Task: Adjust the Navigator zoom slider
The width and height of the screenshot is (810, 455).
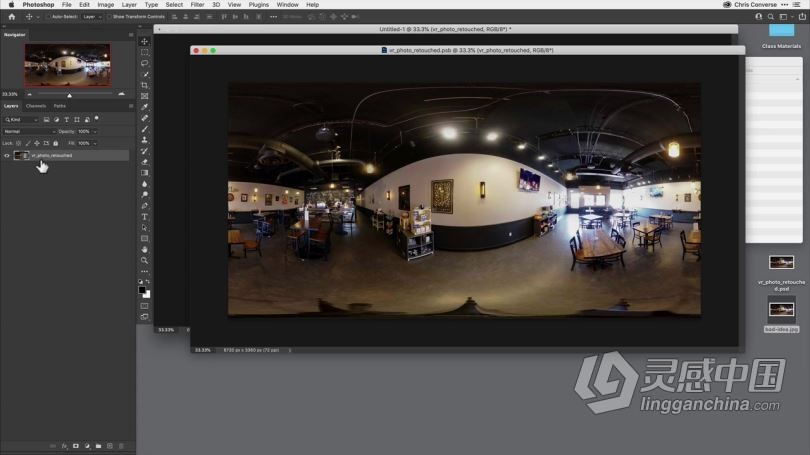Action: (x=69, y=95)
